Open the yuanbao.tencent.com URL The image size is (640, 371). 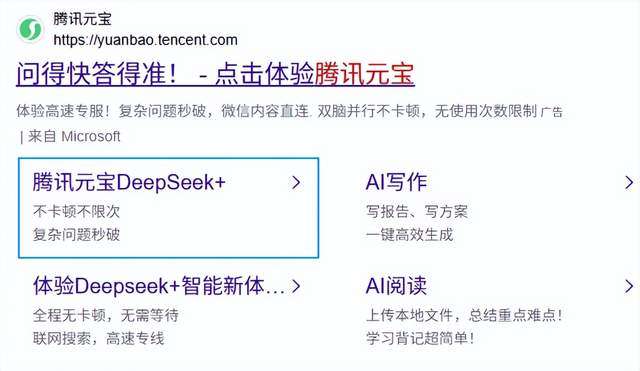[145, 40]
